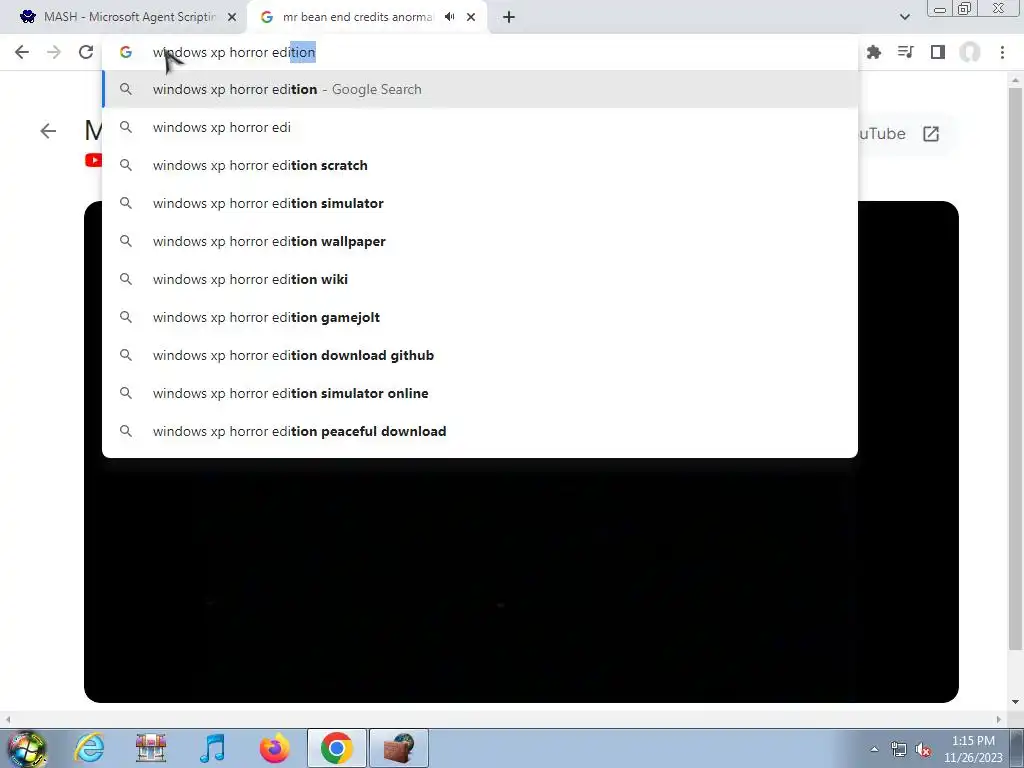Click the vertical scrollbar down arrow
1024x768 pixels.
click(1015, 702)
